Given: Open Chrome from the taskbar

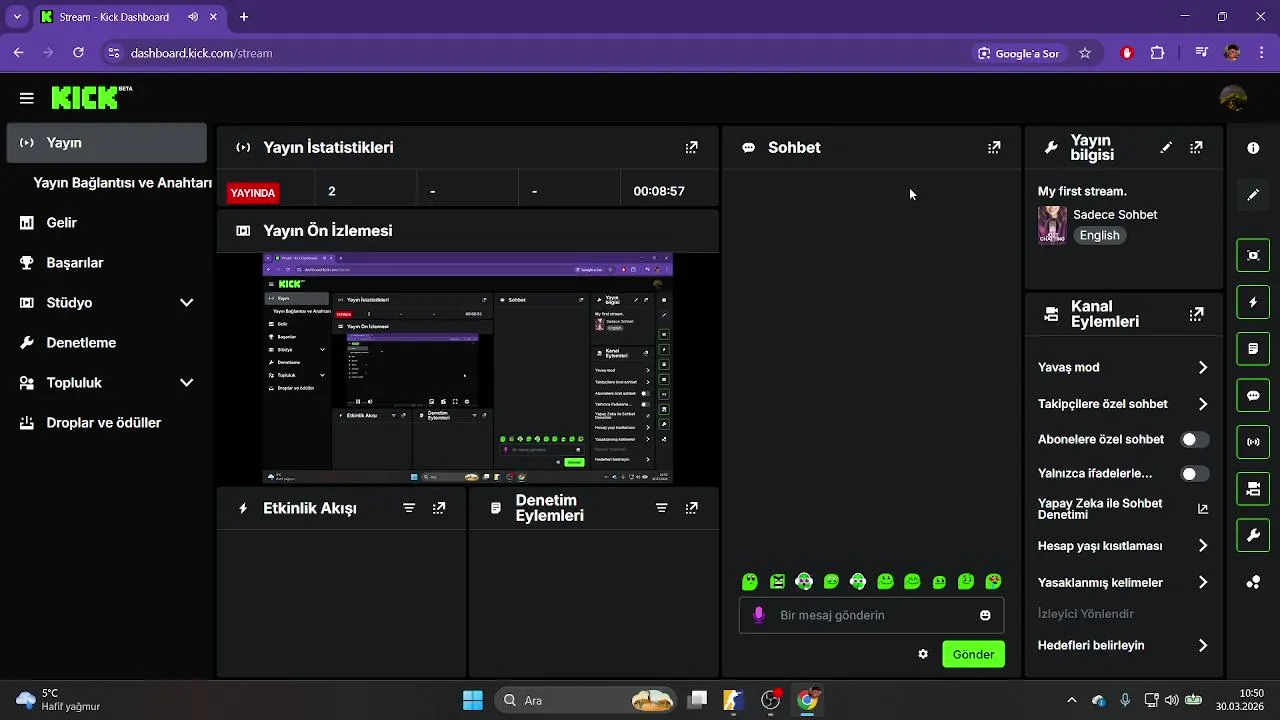Looking at the screenshot, I should [x=807, y=700].
